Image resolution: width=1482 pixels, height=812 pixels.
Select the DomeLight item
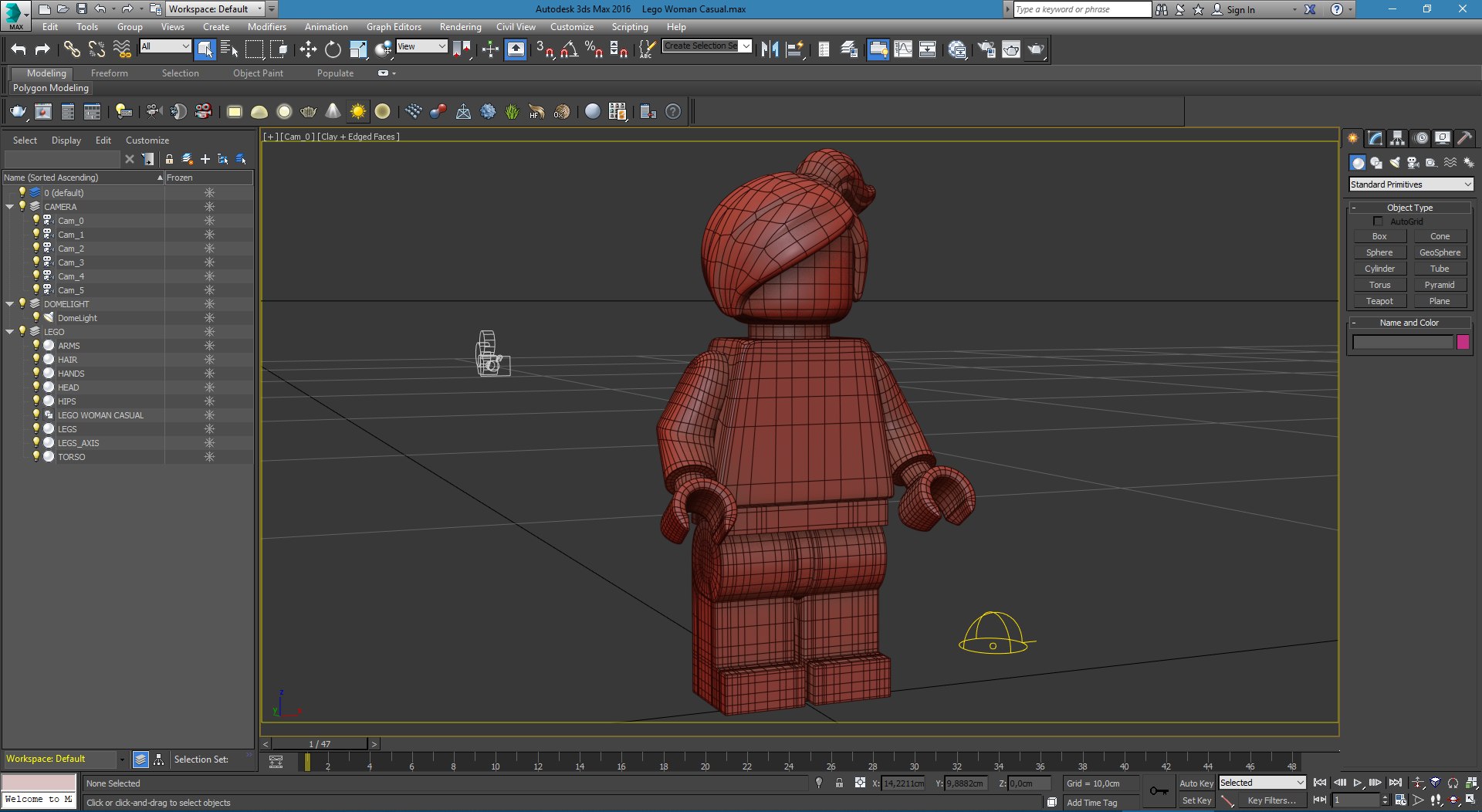click(x=77, y=318)
